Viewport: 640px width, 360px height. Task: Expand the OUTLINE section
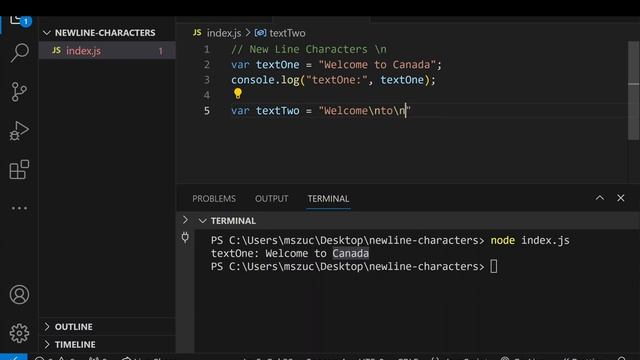click(x=47, y=327)
